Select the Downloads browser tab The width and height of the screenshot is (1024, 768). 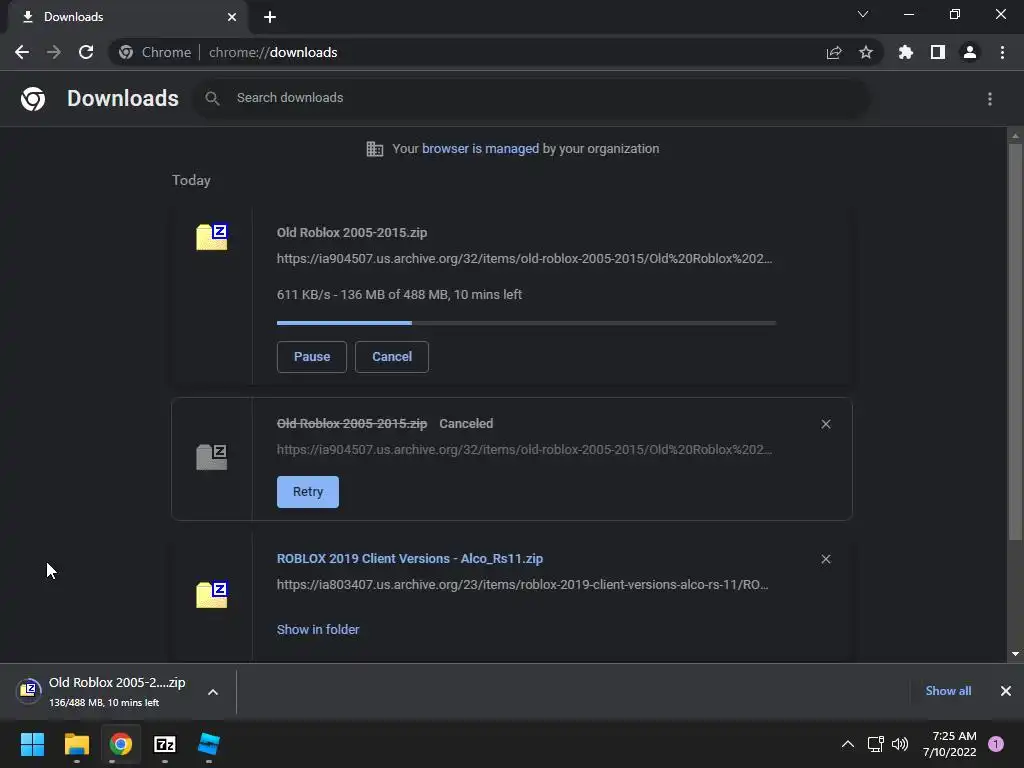(128, 17)
